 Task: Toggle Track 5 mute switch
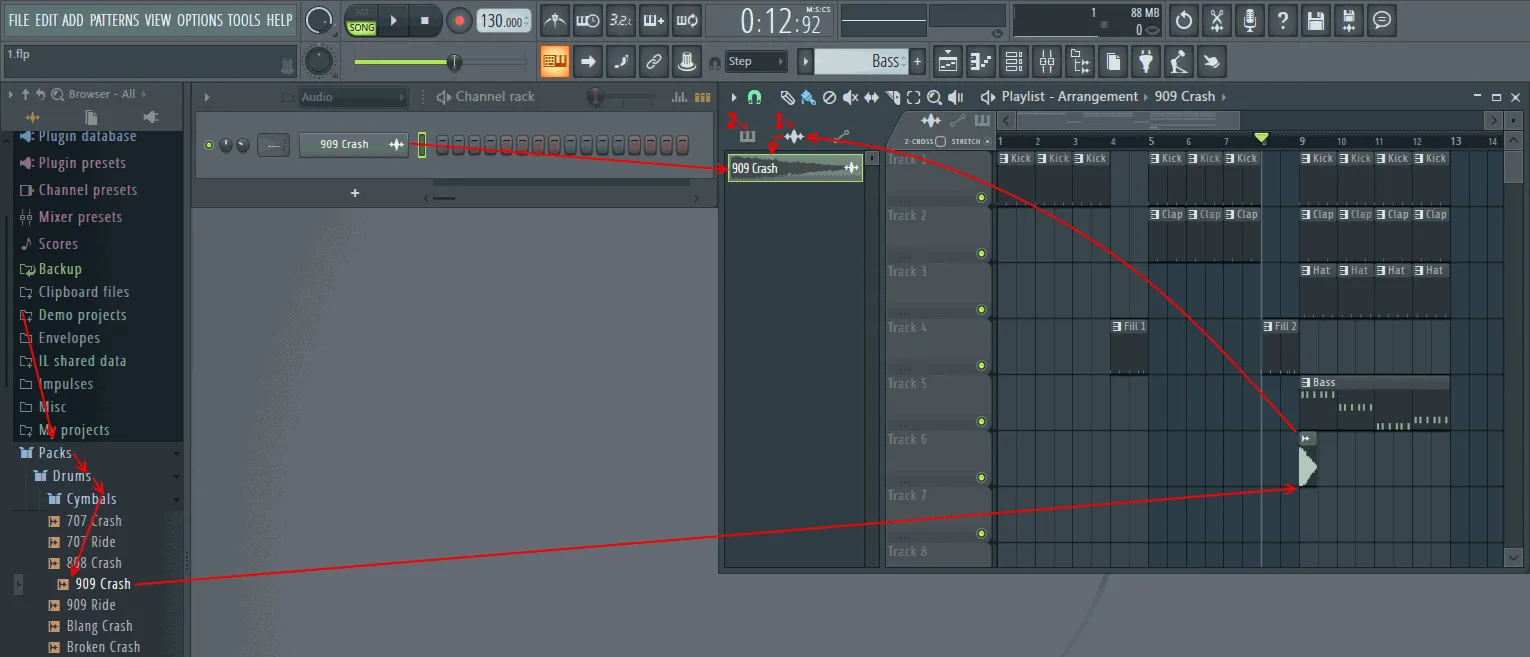(981, 422)
